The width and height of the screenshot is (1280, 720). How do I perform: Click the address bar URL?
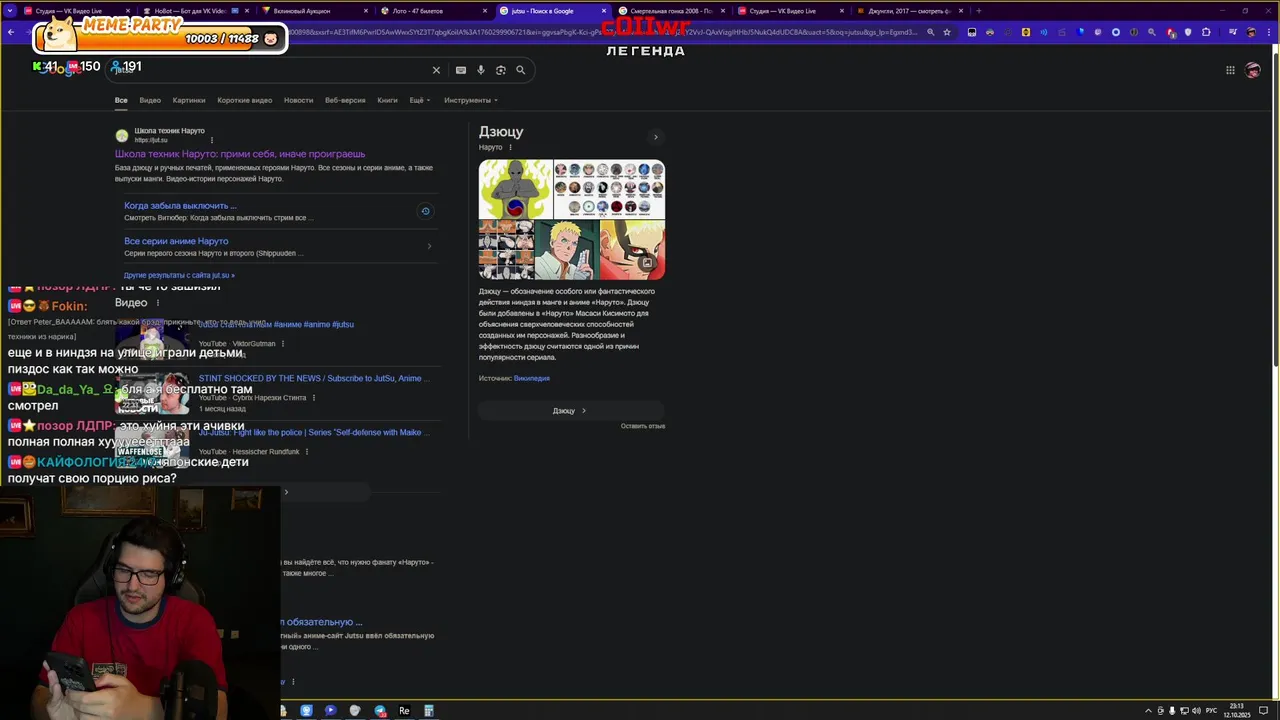click(x=600, y=32)
